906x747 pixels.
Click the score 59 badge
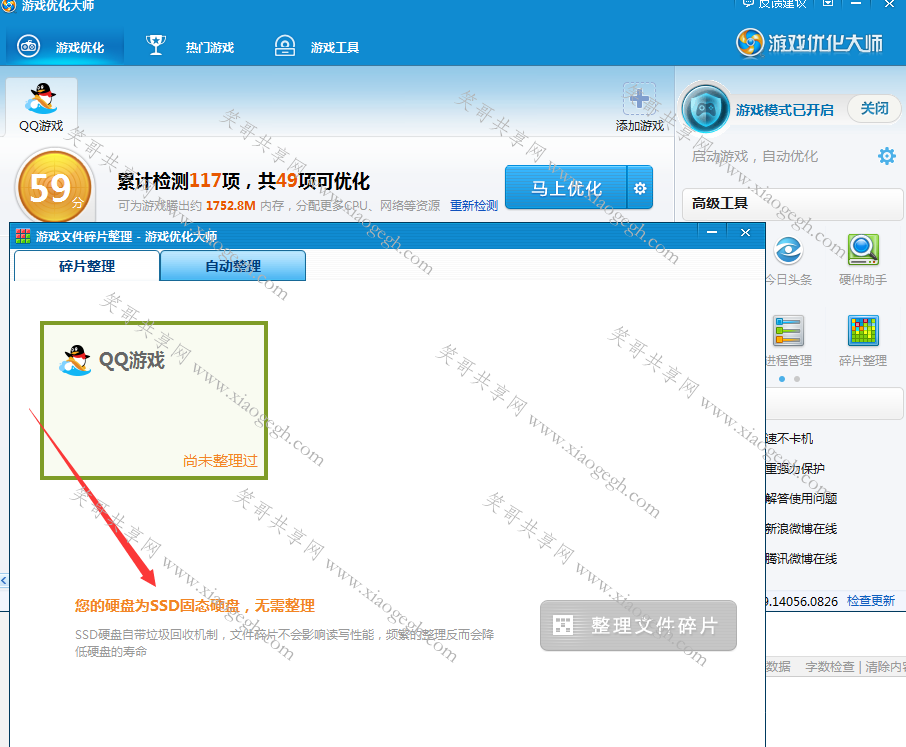coord(55,187)
